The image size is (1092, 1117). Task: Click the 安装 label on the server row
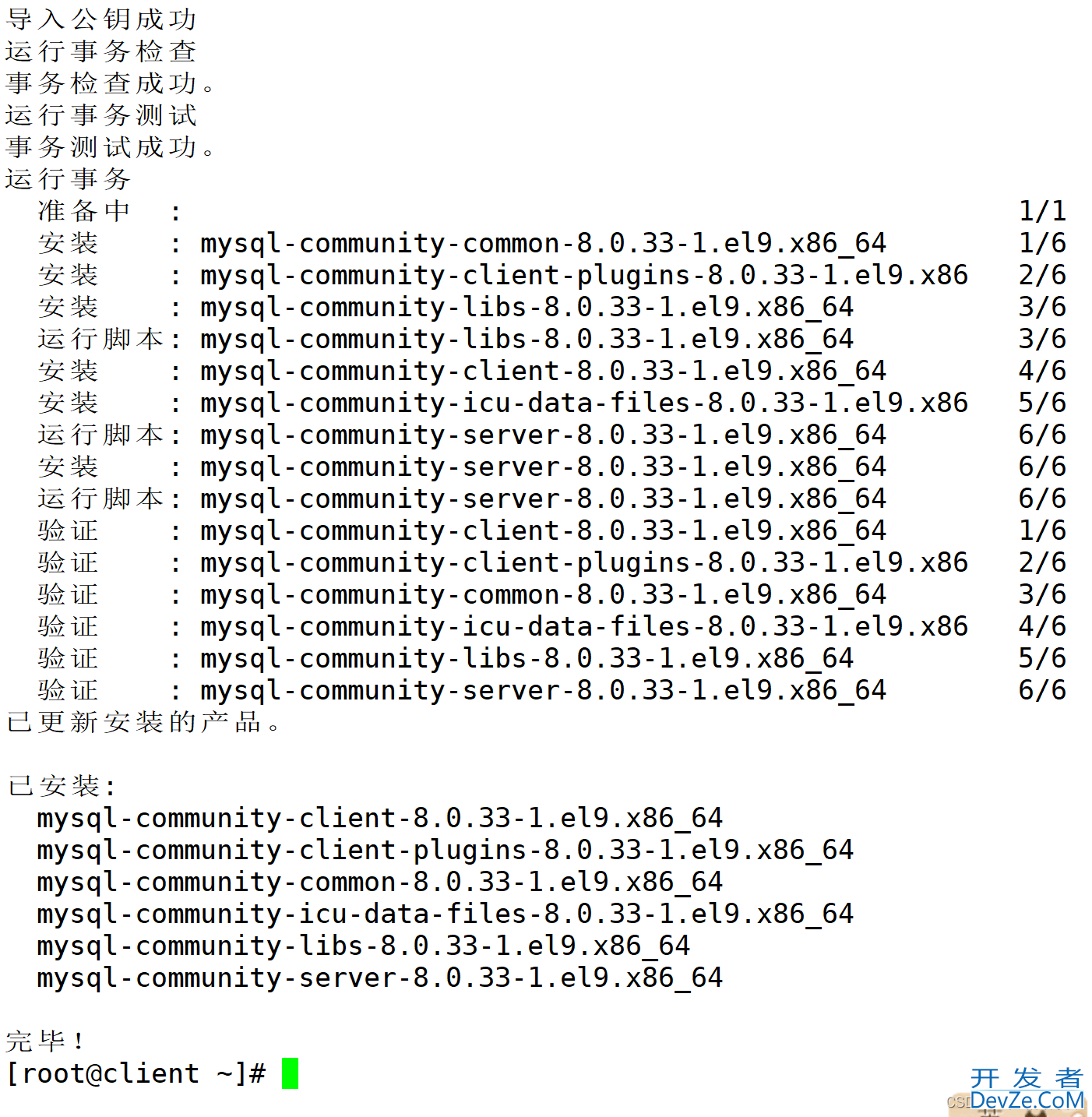click(69, 467)
